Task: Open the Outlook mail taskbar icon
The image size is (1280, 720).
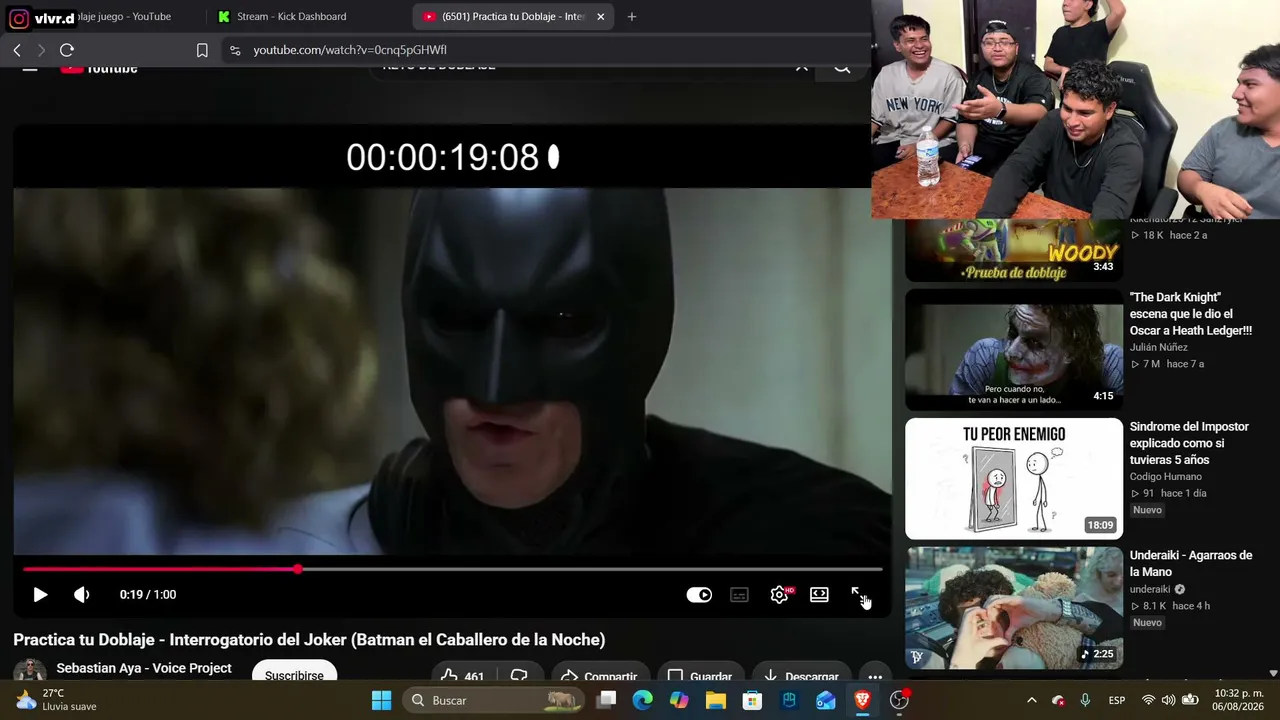Action: coord(826,700)
